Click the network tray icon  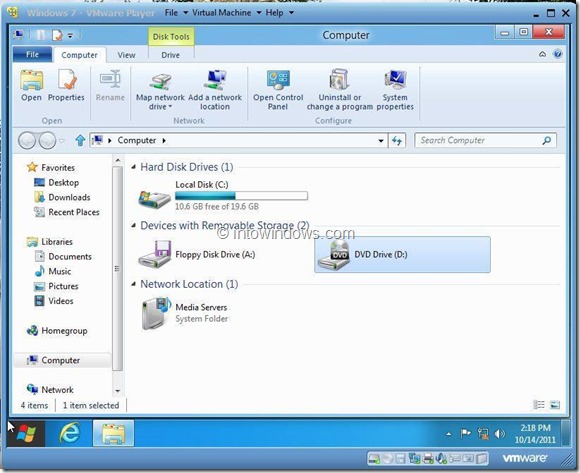(x=483, y=433)
